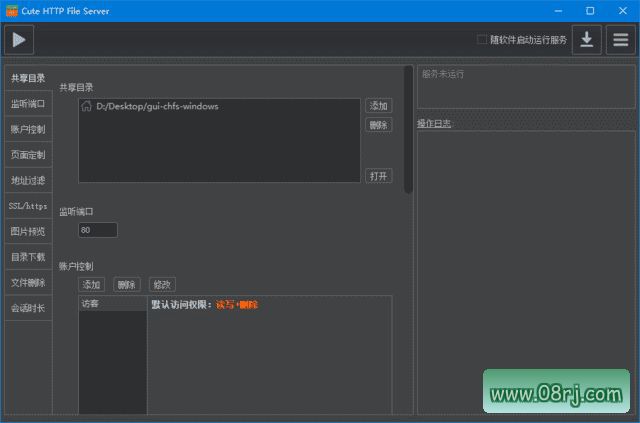
Task: Click the 打开 button
Action: (378, 176)
